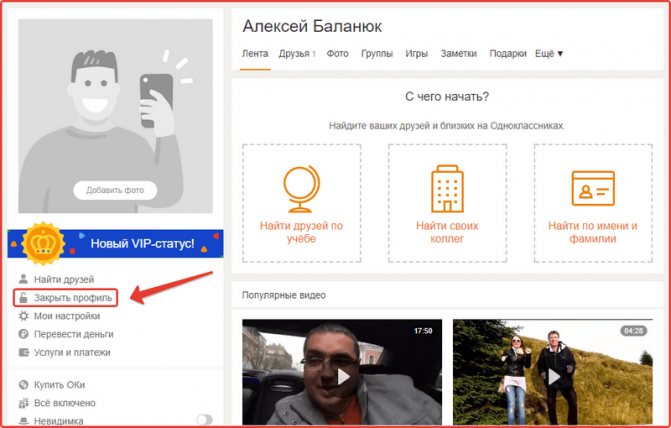Viewport: 671px width, 428px height.
Task: Click the Найти друзей link
Action: pyautogui.click(x=64, y=279)
